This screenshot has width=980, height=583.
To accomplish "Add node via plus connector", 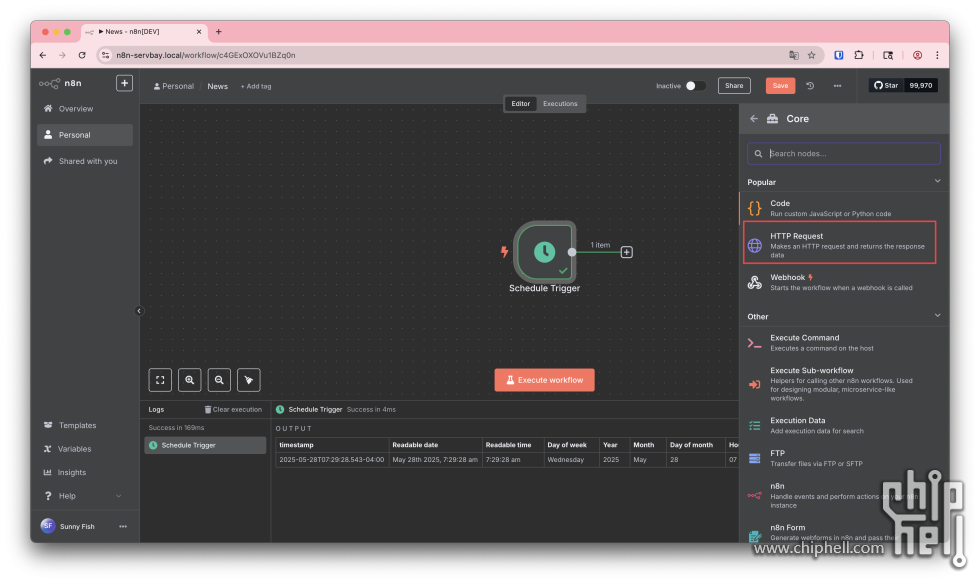I will click(626, 252).
